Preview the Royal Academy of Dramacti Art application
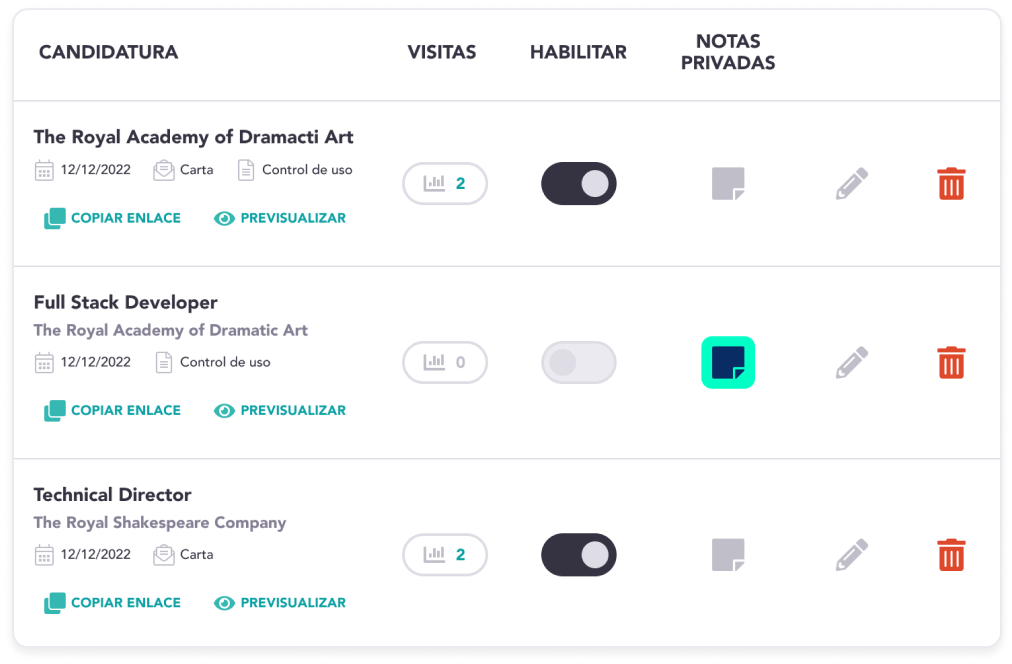The height and width of the screenshot is (664, 1012). (280, 218)
